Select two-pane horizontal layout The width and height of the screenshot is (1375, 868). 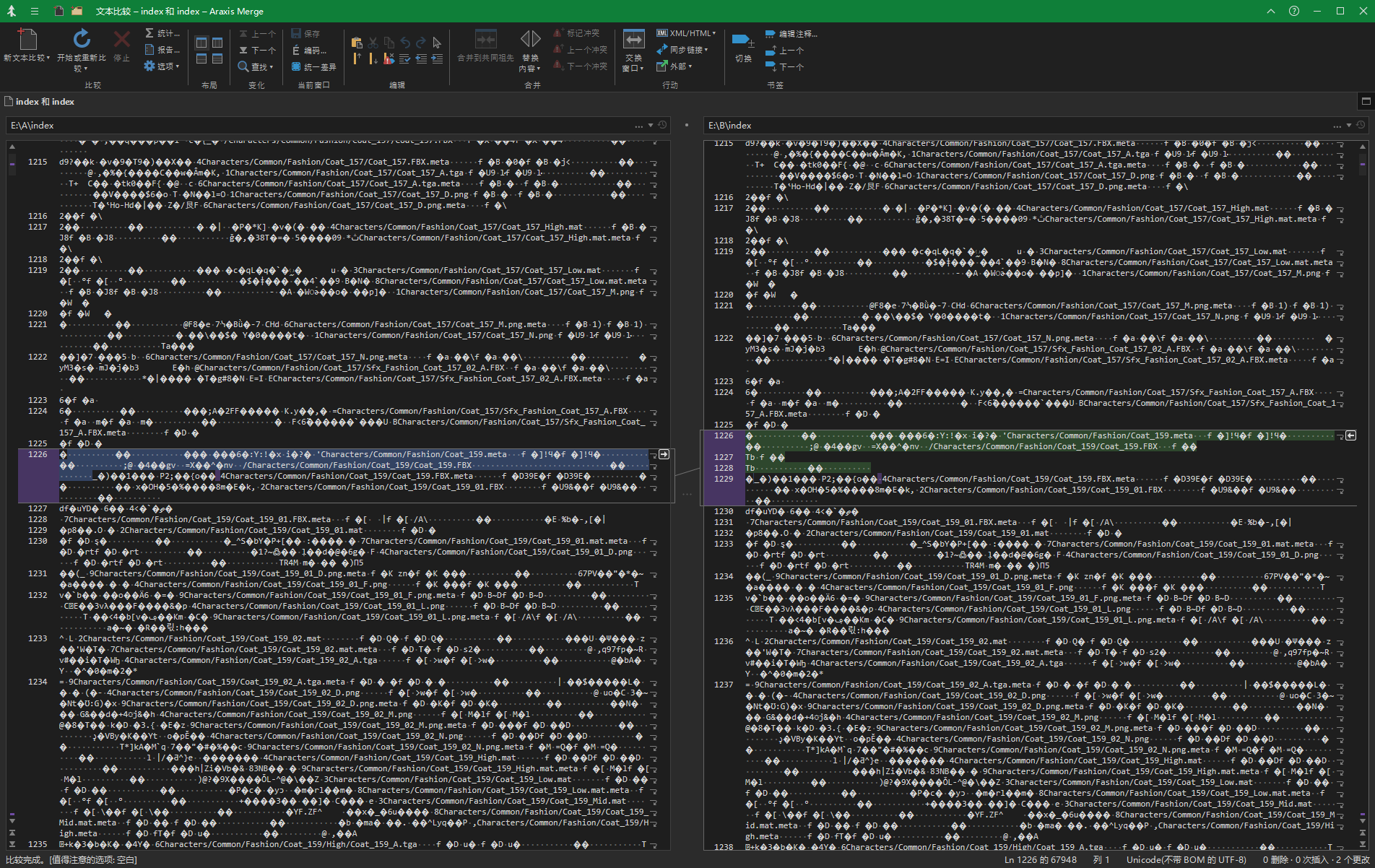(202, 58)
